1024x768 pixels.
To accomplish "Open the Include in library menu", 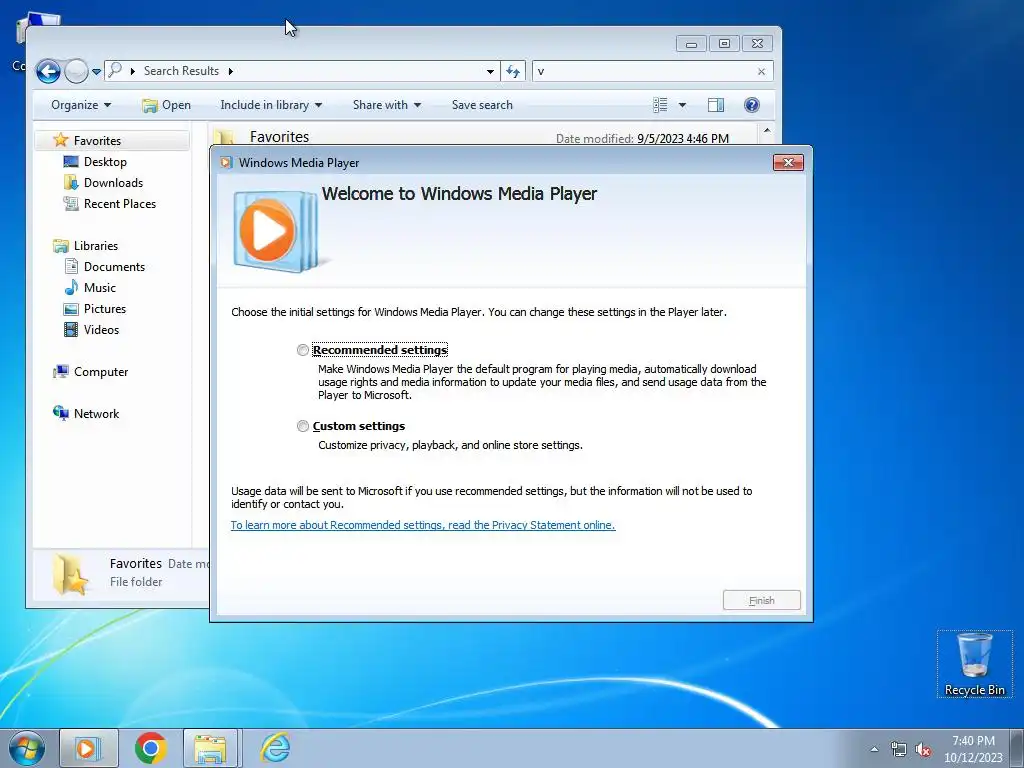I will 271,105.
